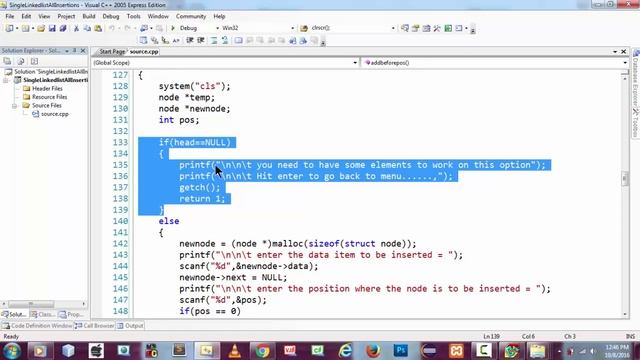The width and height of the screenshot is (640, 360).
Task: Switch to the Property Manager tab
Action: click(71, 314)
